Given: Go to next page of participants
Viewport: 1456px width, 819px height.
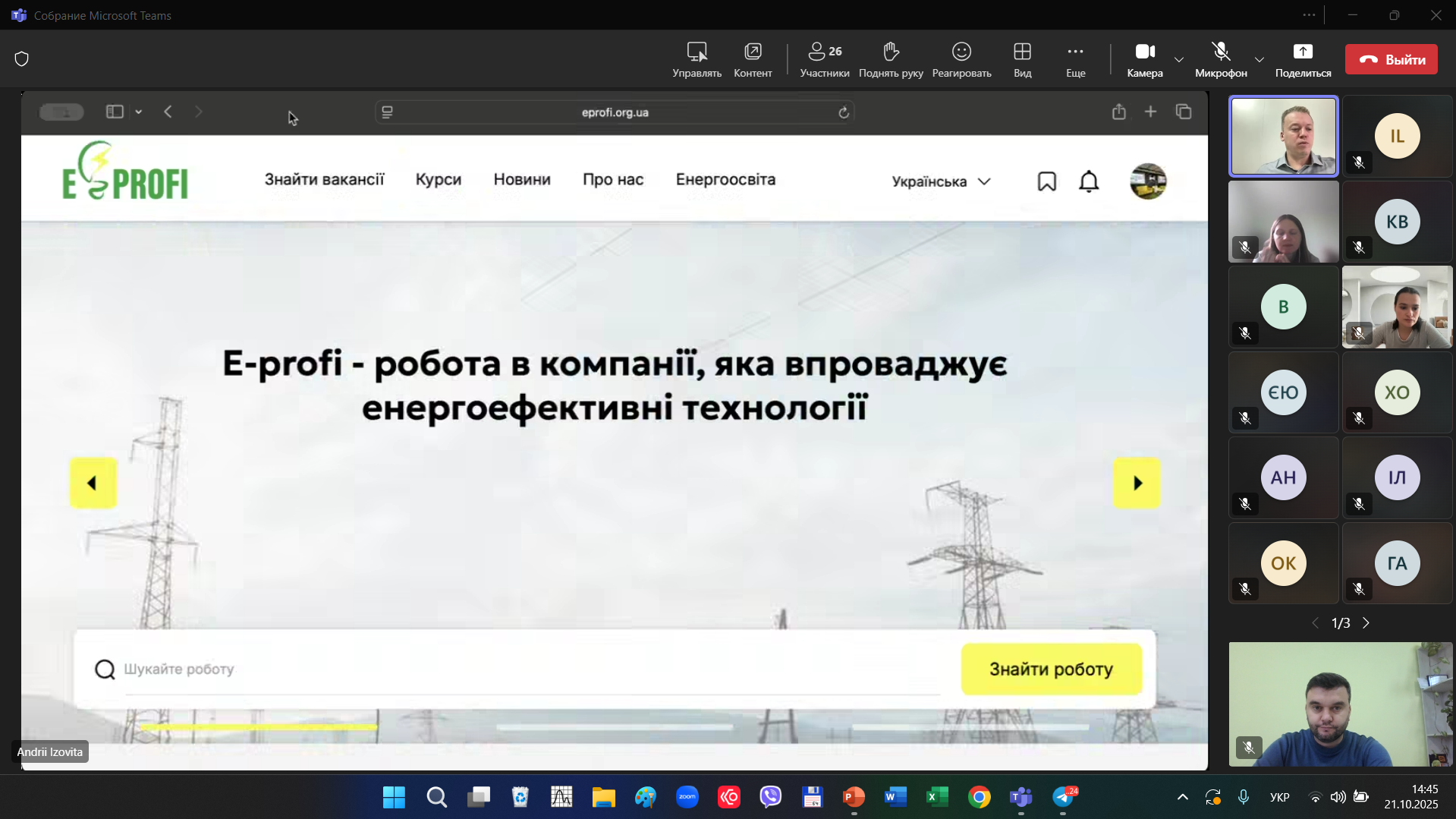Looking at the screenshot, I should [1366, 623].
